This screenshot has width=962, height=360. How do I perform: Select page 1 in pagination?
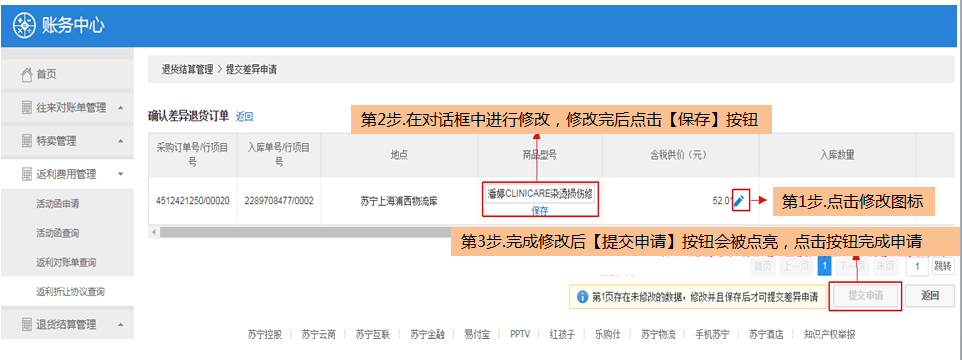pyautogui.click(x=825, y=266)
